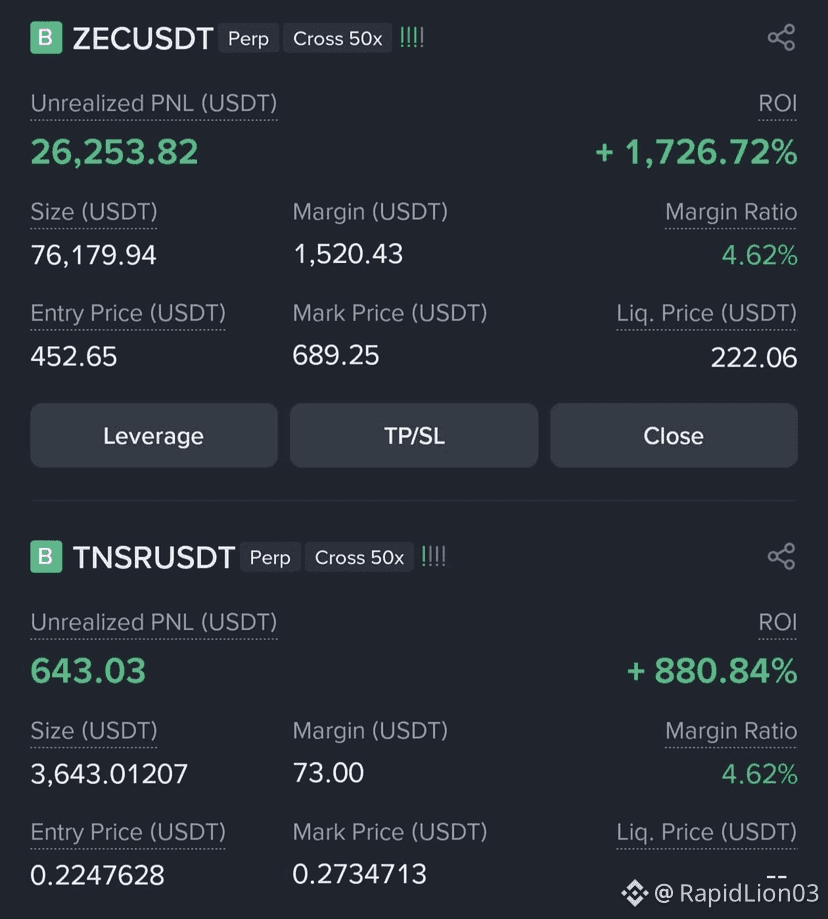Set TP/SL for ZECUSDT position
Screen dimensions: 828x919
414,435
